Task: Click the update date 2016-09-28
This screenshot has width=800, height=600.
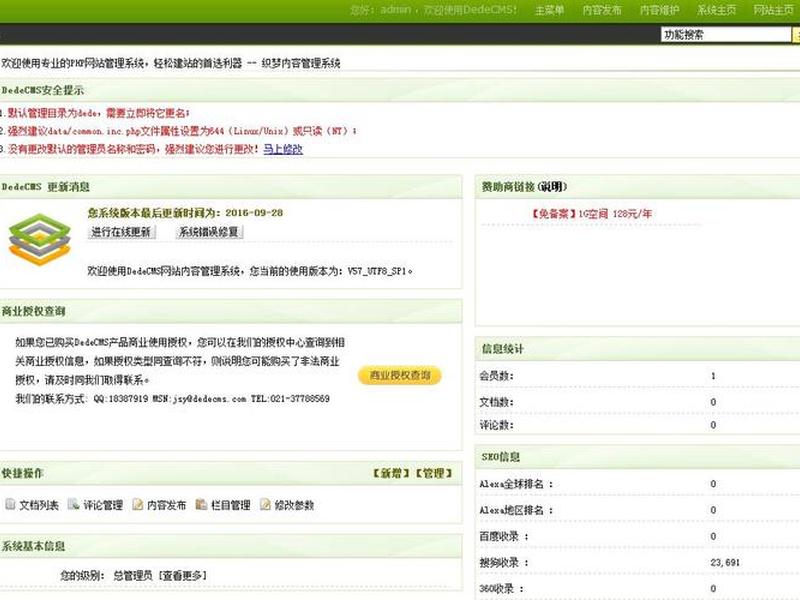Action: tap(254, 213)
